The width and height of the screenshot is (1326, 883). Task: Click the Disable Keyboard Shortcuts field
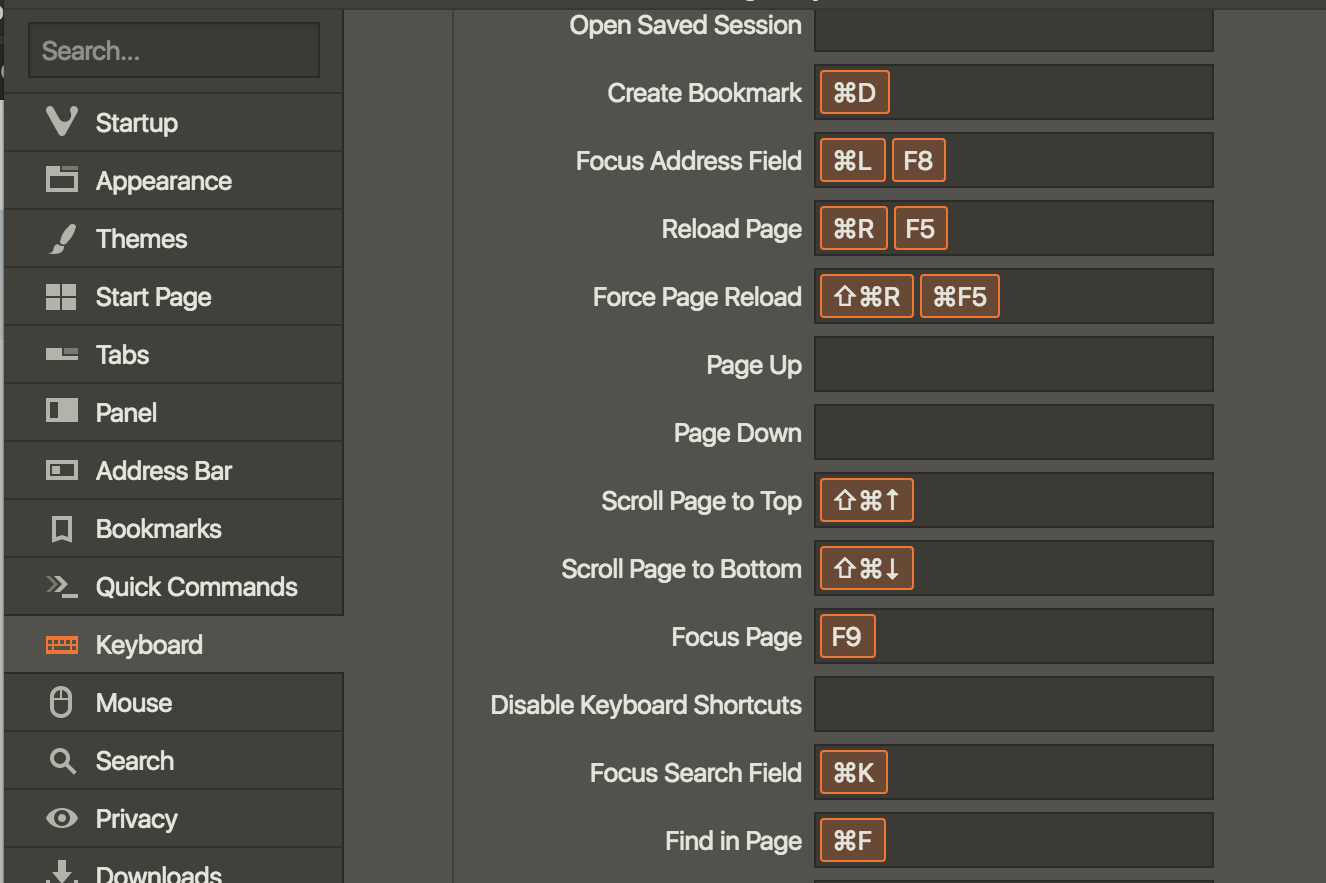tap(1013, 705)
